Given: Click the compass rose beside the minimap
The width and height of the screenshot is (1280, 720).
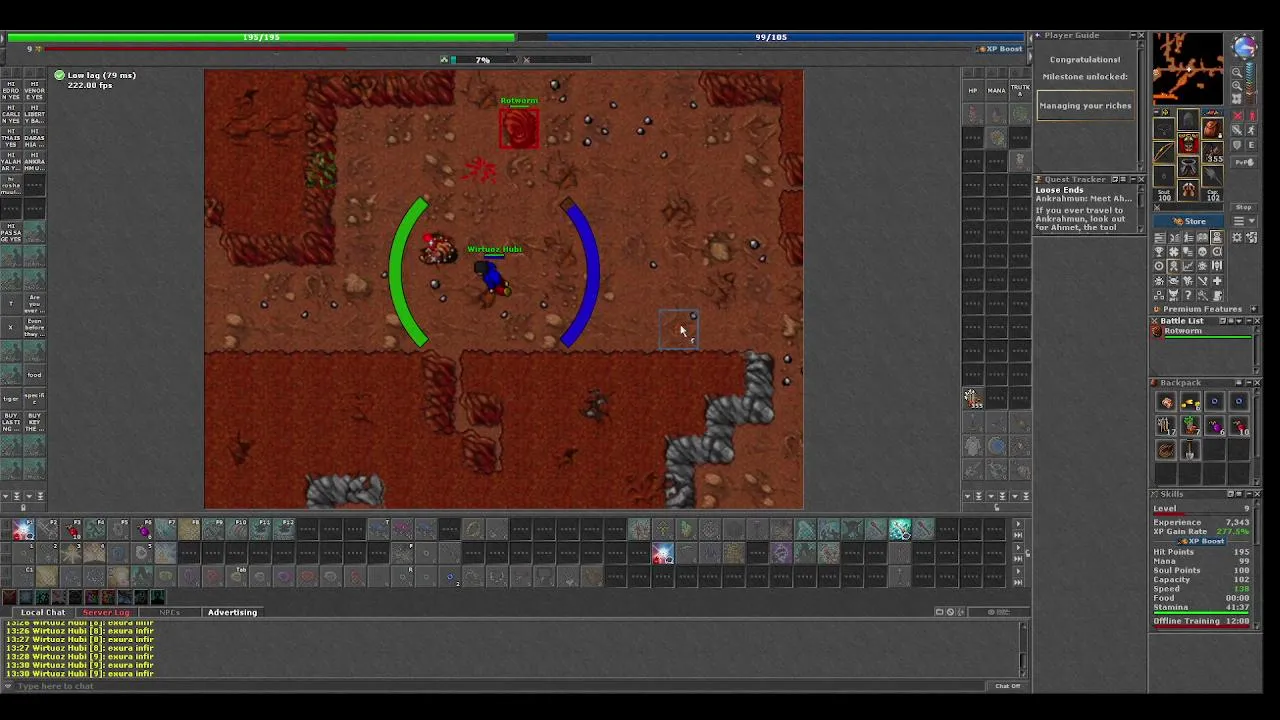Looking at the screenshot, I should [x=1245, y=47].
